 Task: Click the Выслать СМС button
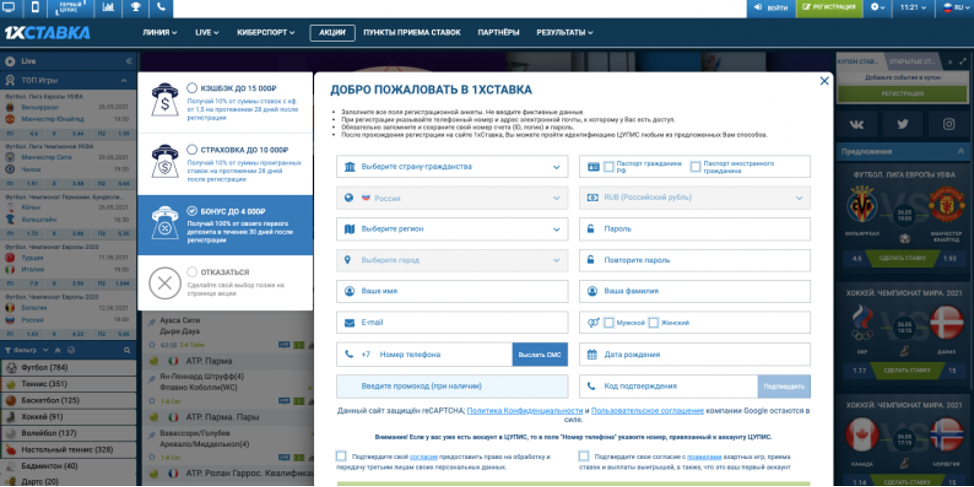pyautogui.click(x=540, y=355)
